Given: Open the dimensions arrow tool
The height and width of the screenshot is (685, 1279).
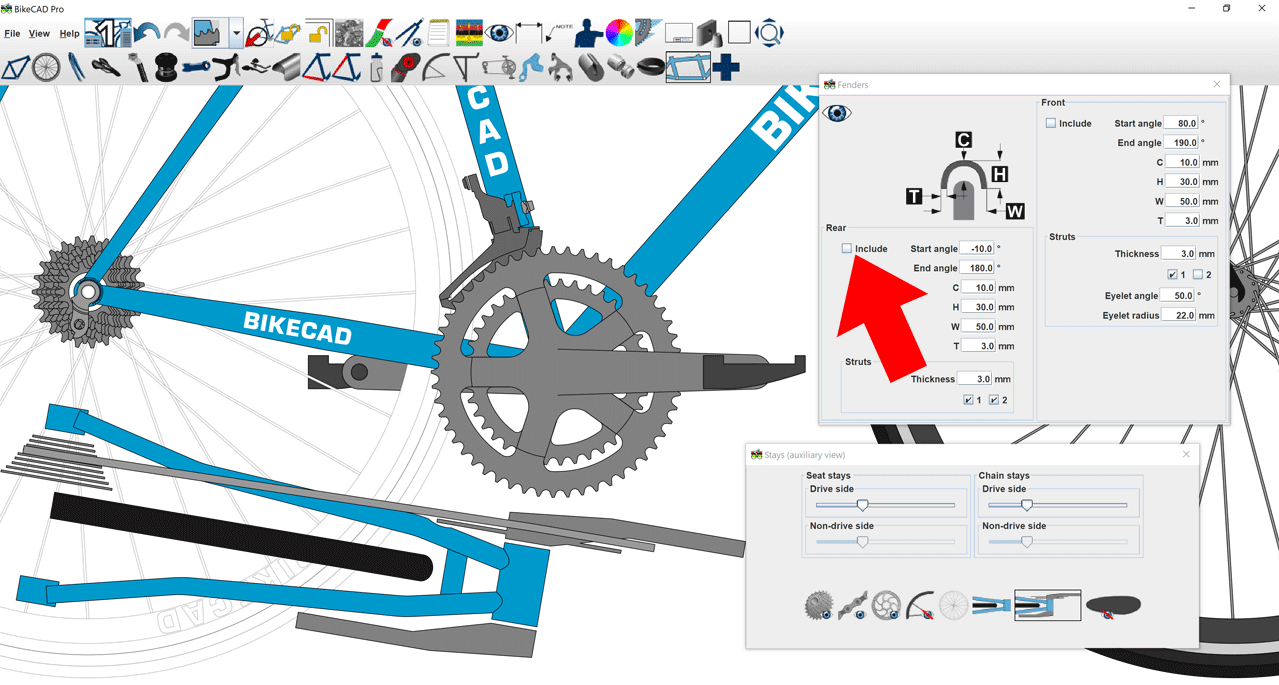Looking at the screenshot, I should click(x=528, y=34).
